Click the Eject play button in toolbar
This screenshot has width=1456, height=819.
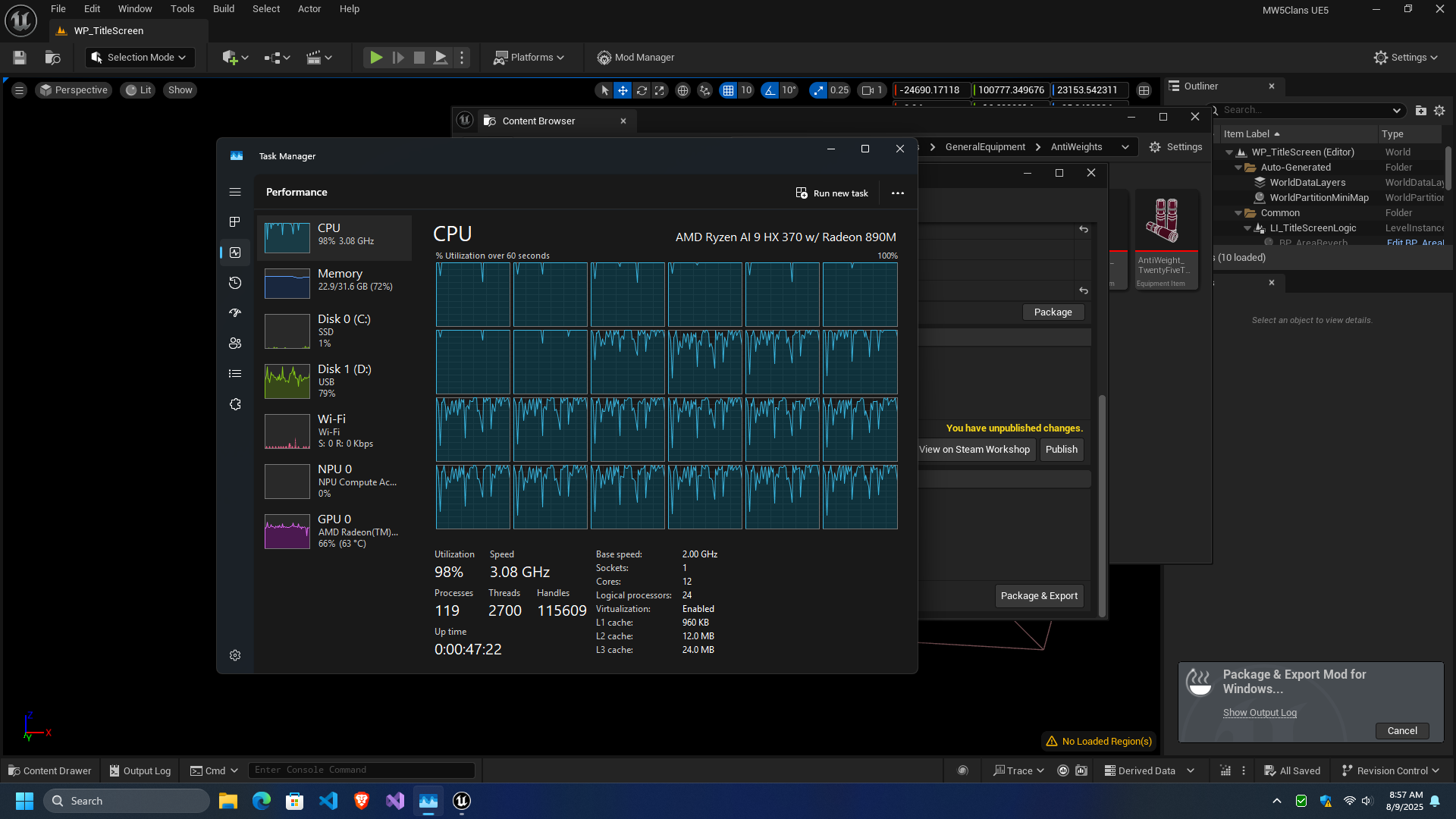click(441, 58)
